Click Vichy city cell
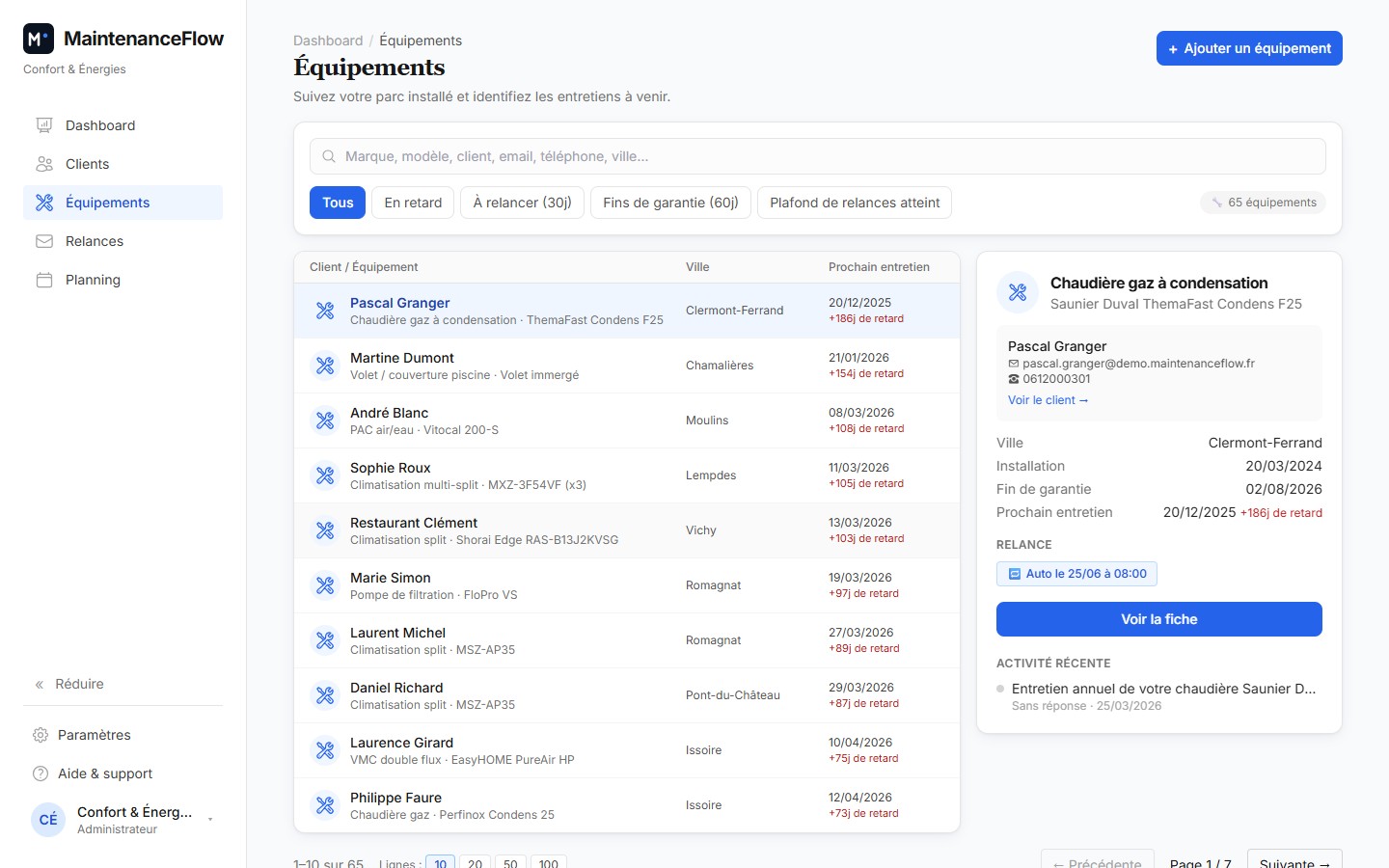The height and width of the screenshot is (868, 1389). coord(701,530)
